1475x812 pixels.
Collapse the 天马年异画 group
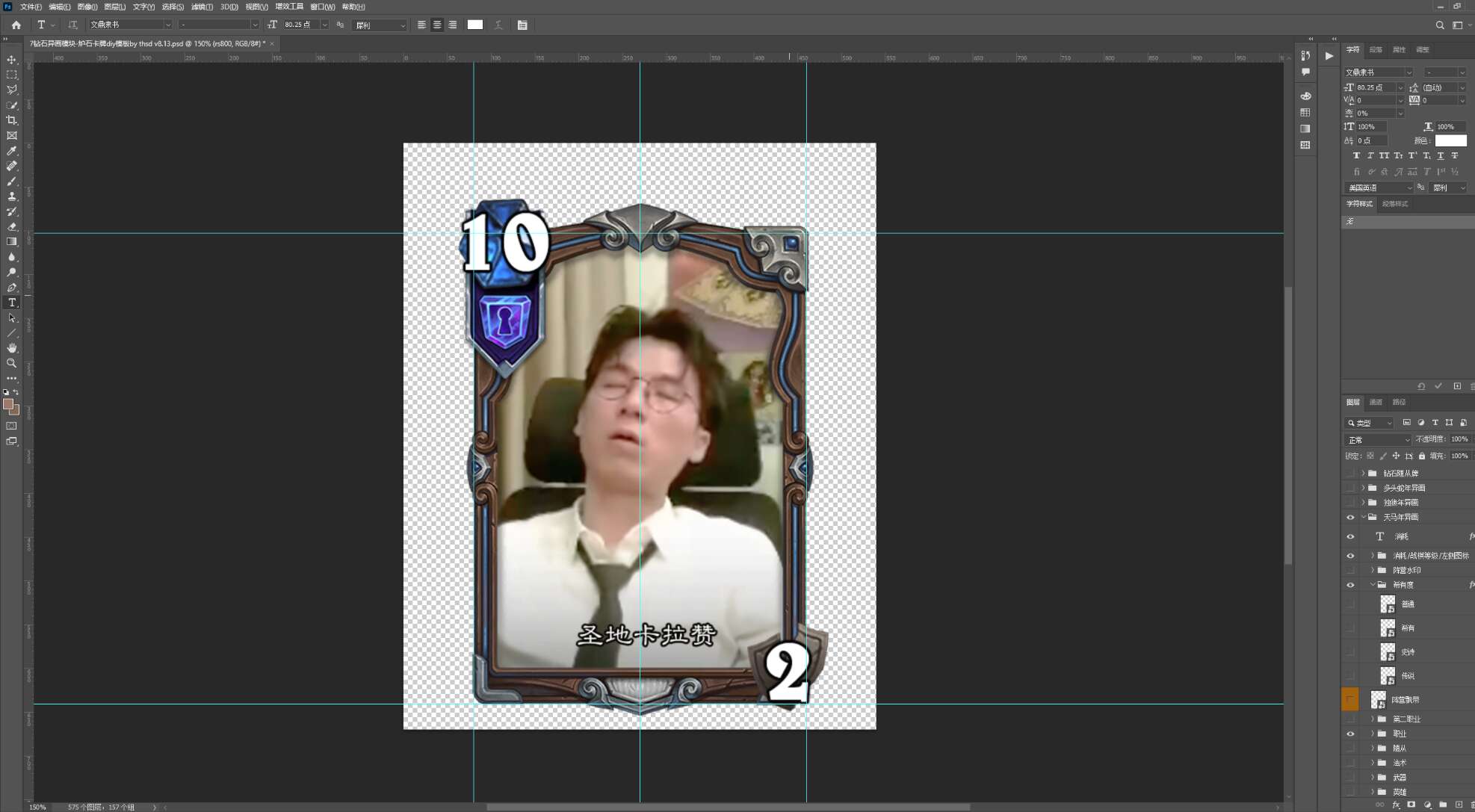pos(1363,517)
